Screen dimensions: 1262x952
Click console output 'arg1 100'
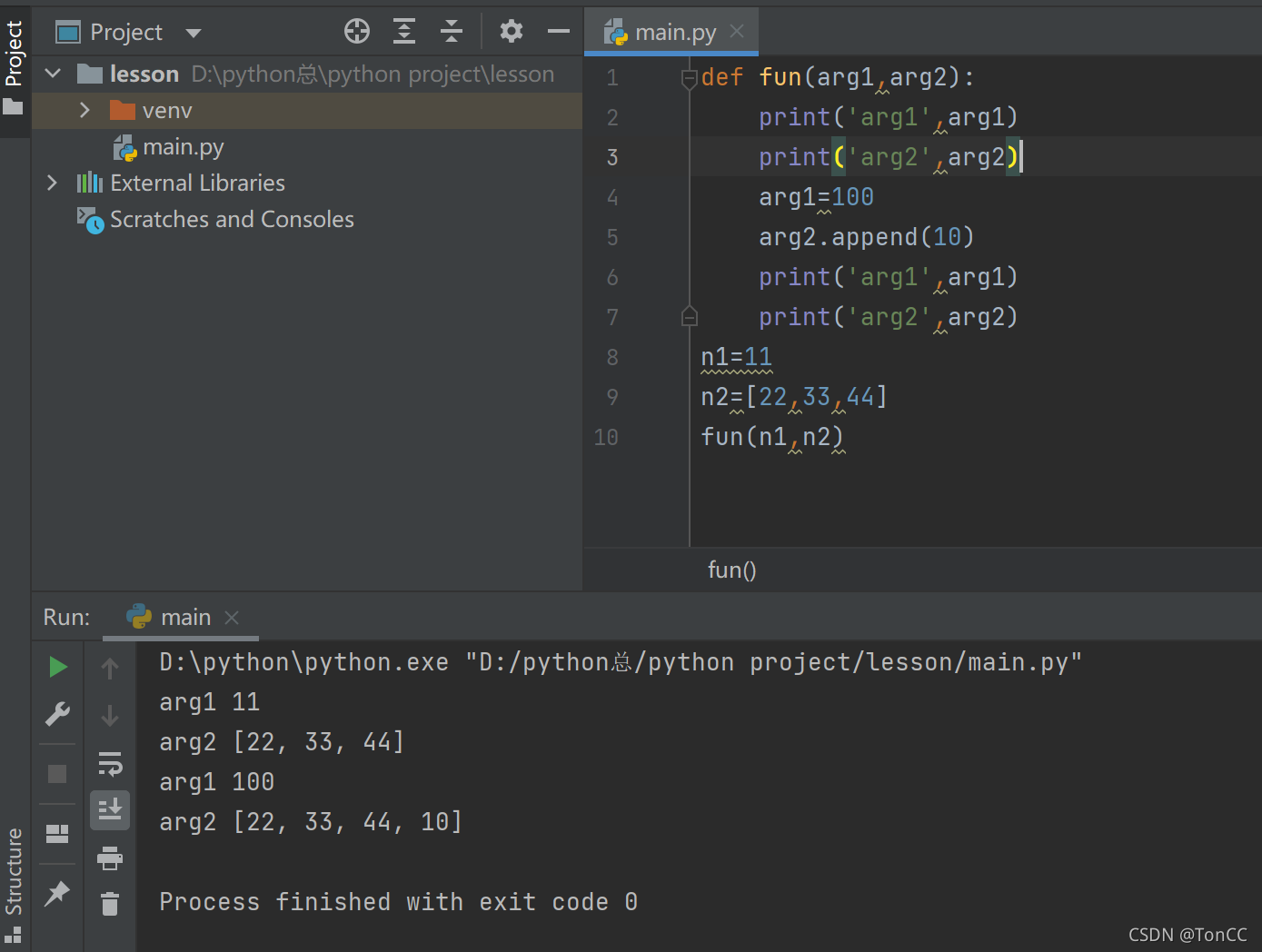tap(216, 782)
